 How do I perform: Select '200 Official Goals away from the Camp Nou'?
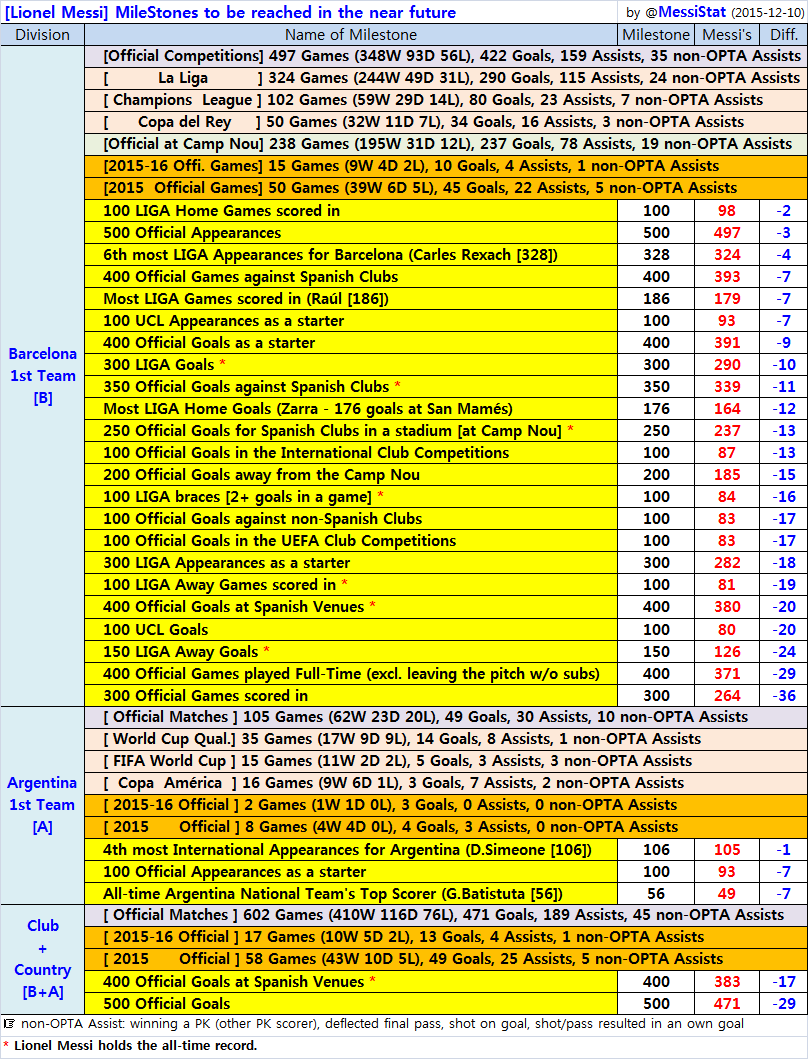[351, 475]
